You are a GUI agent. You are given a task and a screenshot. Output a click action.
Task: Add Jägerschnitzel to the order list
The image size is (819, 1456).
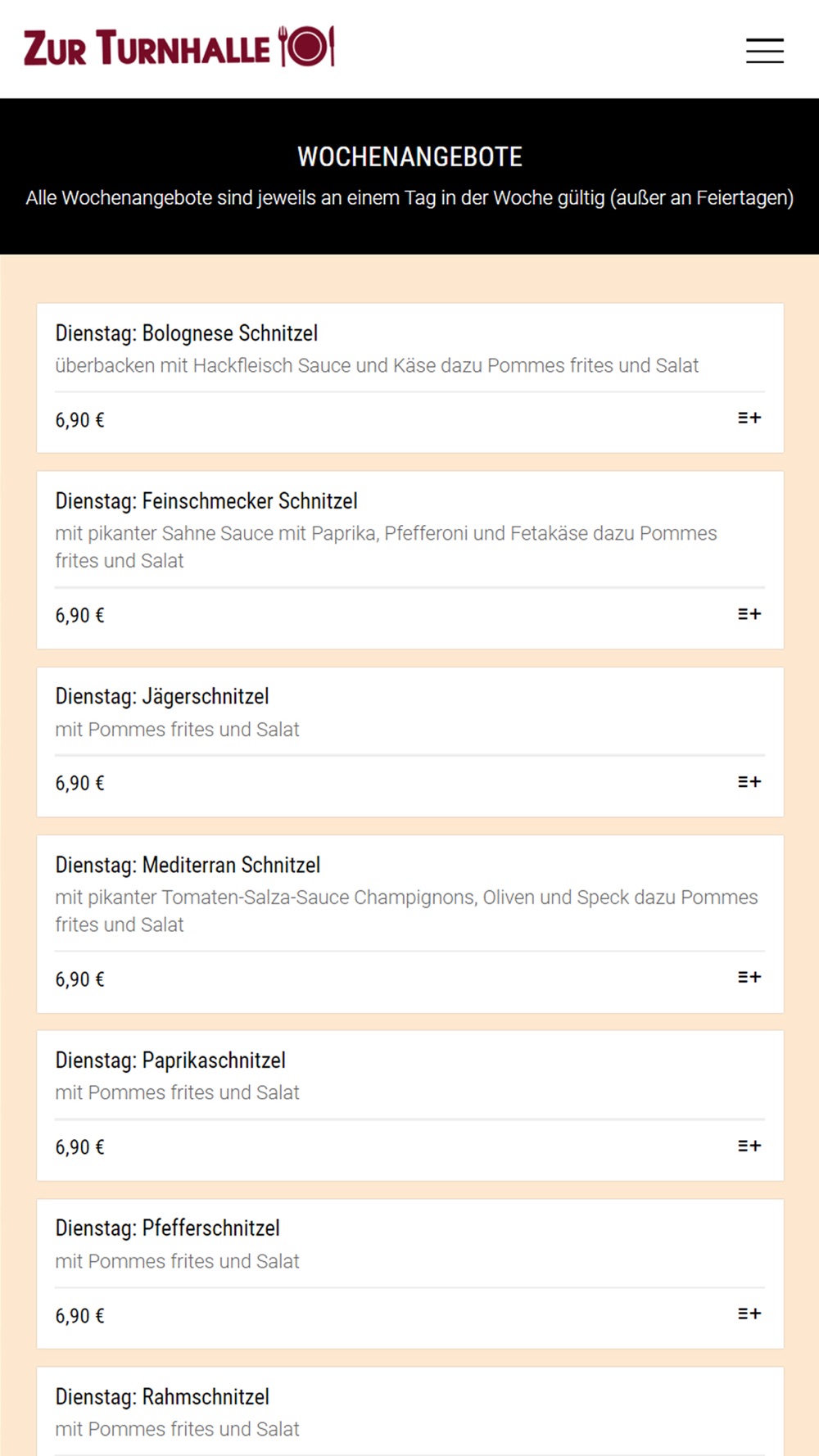(x=749, y=781)
